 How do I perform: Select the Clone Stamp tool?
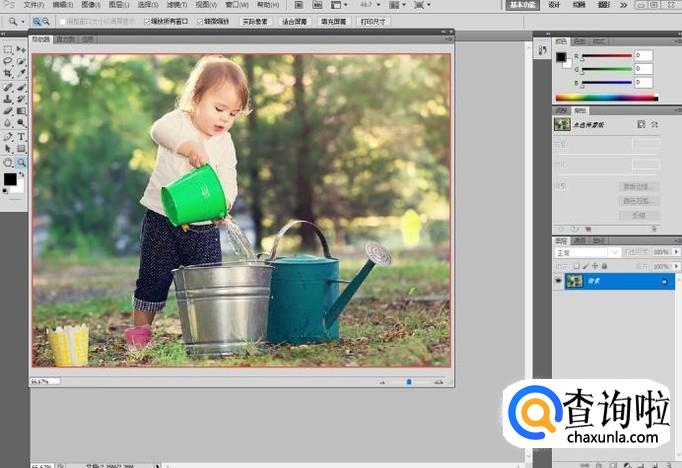(x=7, y=99)
